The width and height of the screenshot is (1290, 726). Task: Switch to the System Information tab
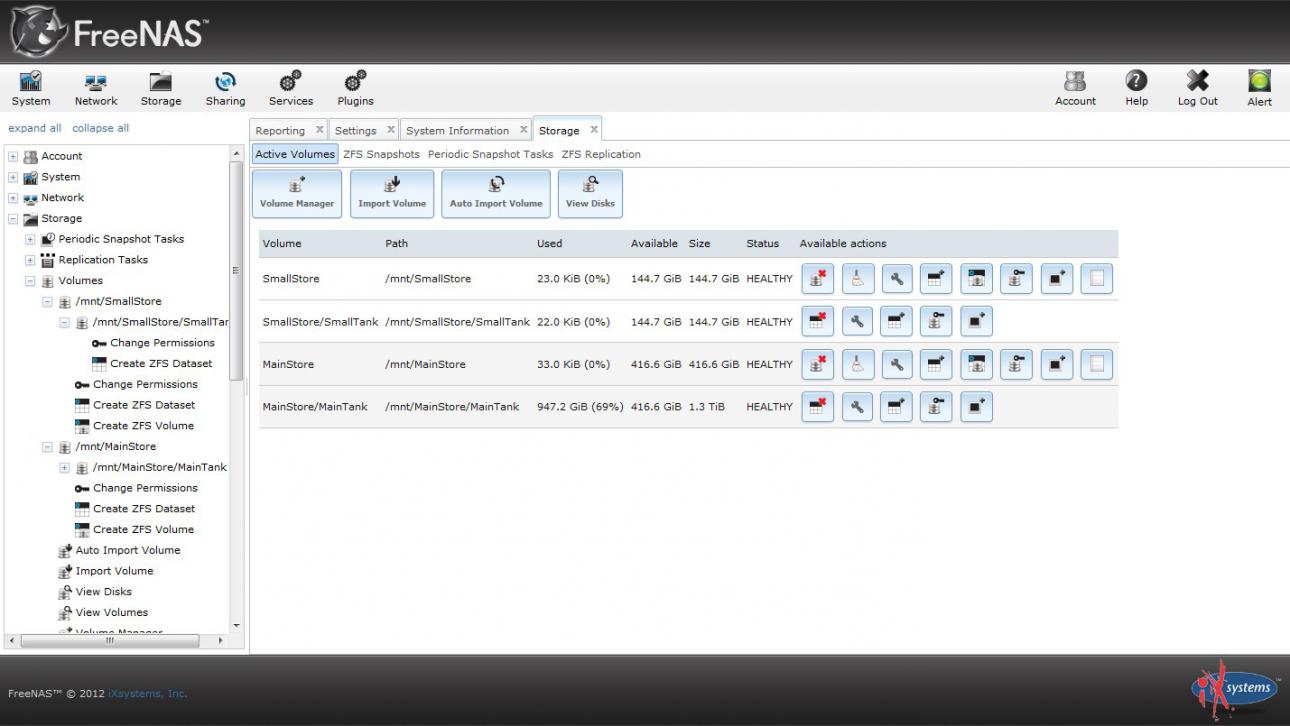[x=458, y=131]
